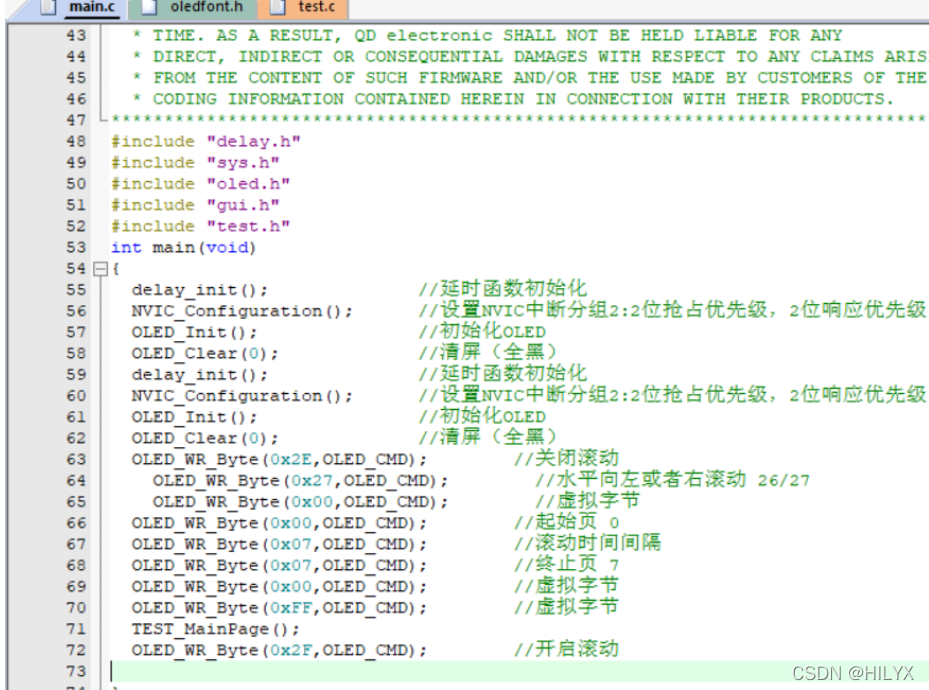Click OLED_WR_Byte(0x07,OLED_CMD) on line 67
The image size is (929, 690).
point(279,544)
